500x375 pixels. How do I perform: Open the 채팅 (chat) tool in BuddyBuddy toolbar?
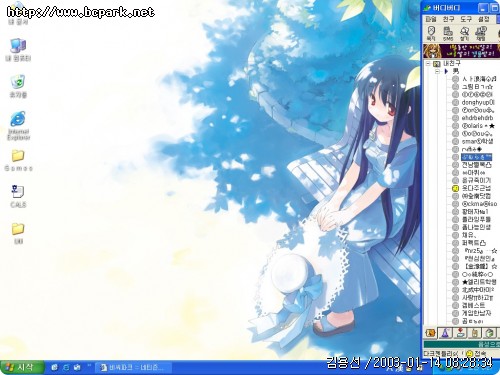[x=481, y=33]
